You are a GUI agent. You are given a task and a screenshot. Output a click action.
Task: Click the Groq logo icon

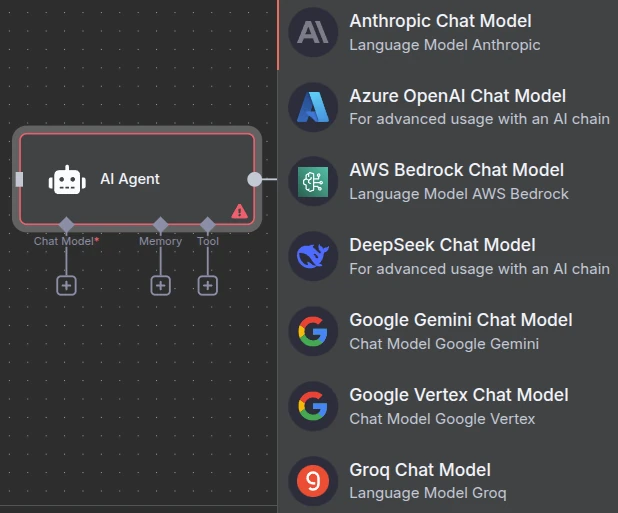(x=313, y=481)
